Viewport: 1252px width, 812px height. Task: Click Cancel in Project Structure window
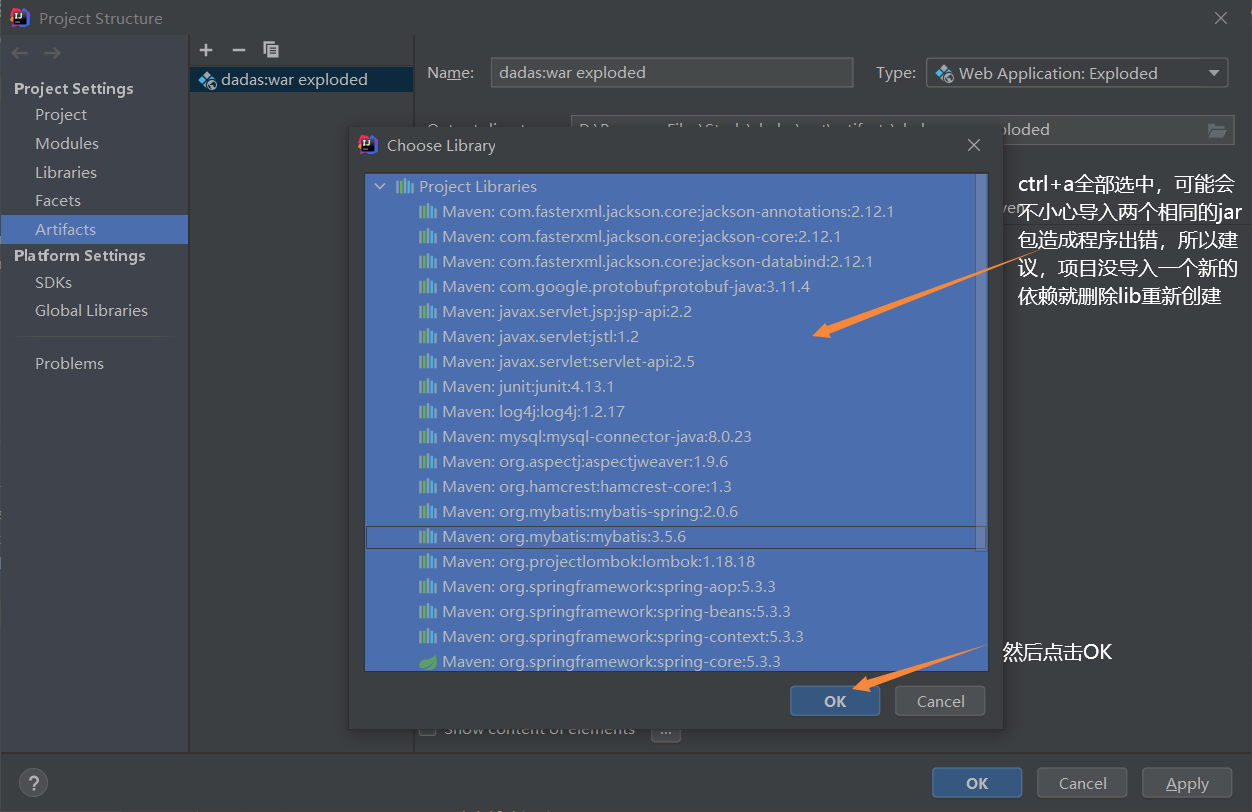(x=1082, y=783)
